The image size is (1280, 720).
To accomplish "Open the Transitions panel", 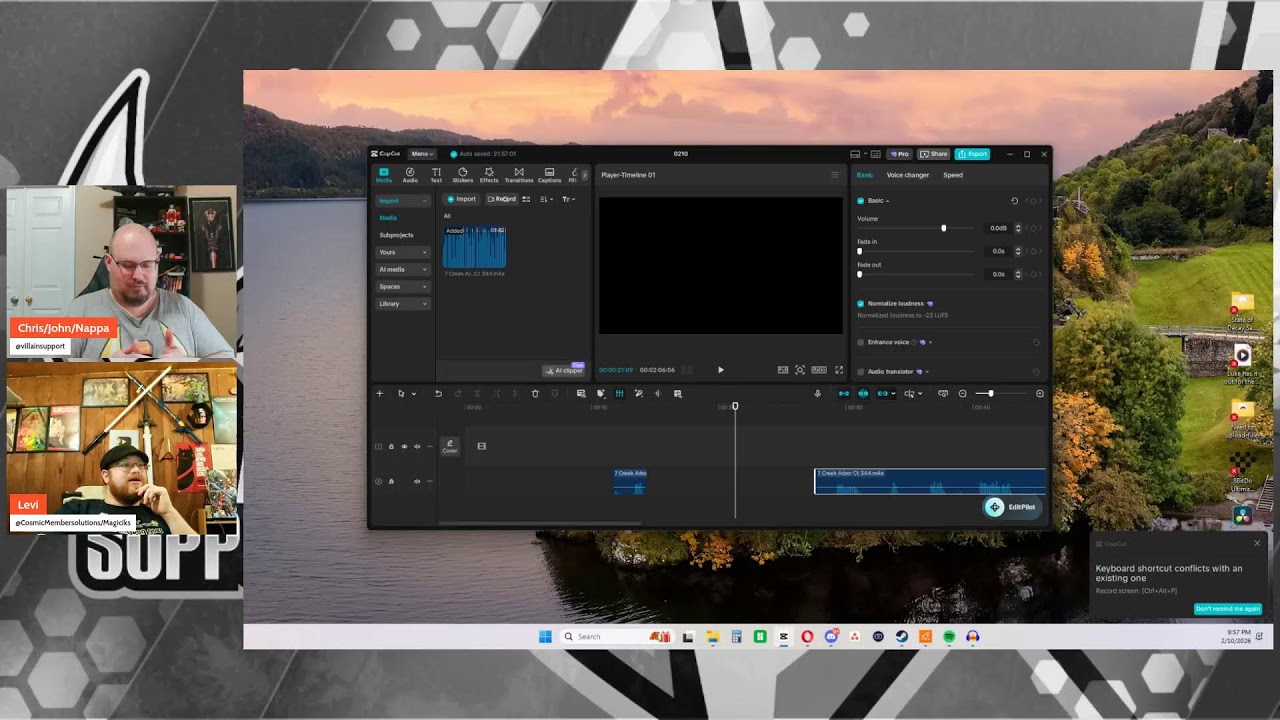I will point(519,175).
